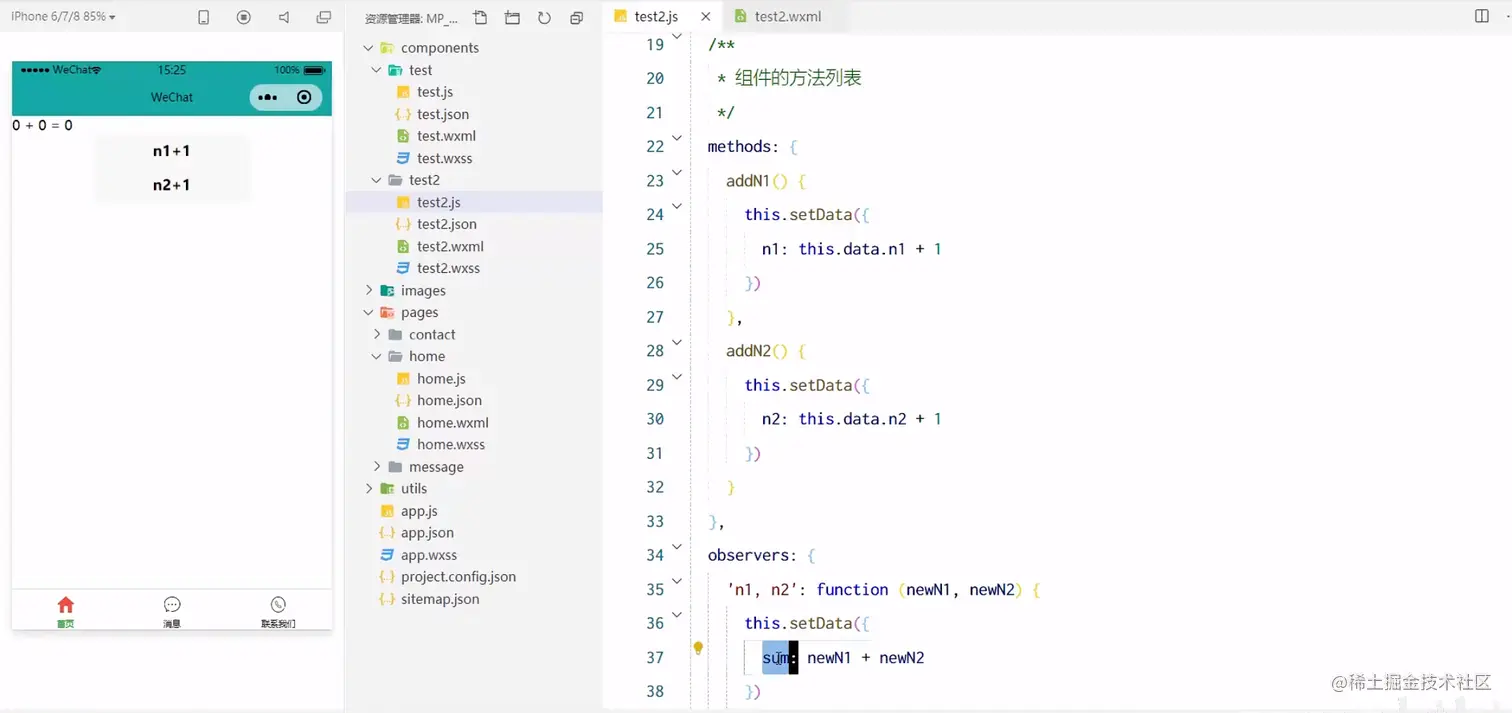Tap the n2+1 button in simulator
This screenshot has width=1512, height=713.
click(x=172, y=185)
